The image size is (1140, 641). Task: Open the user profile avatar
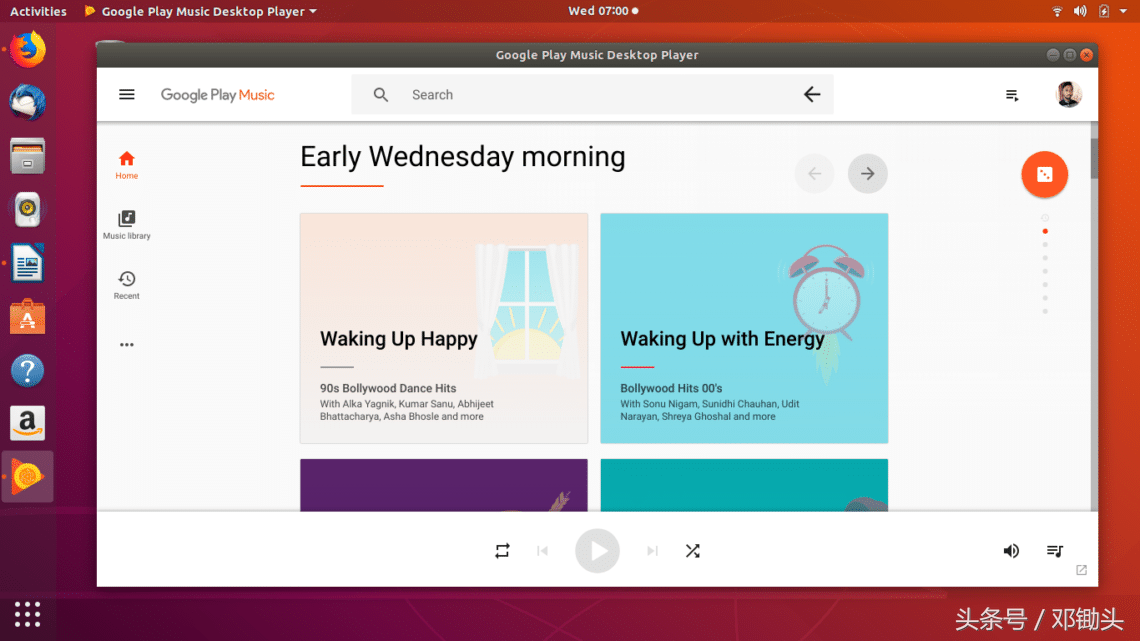click(x=1068, y=94)
